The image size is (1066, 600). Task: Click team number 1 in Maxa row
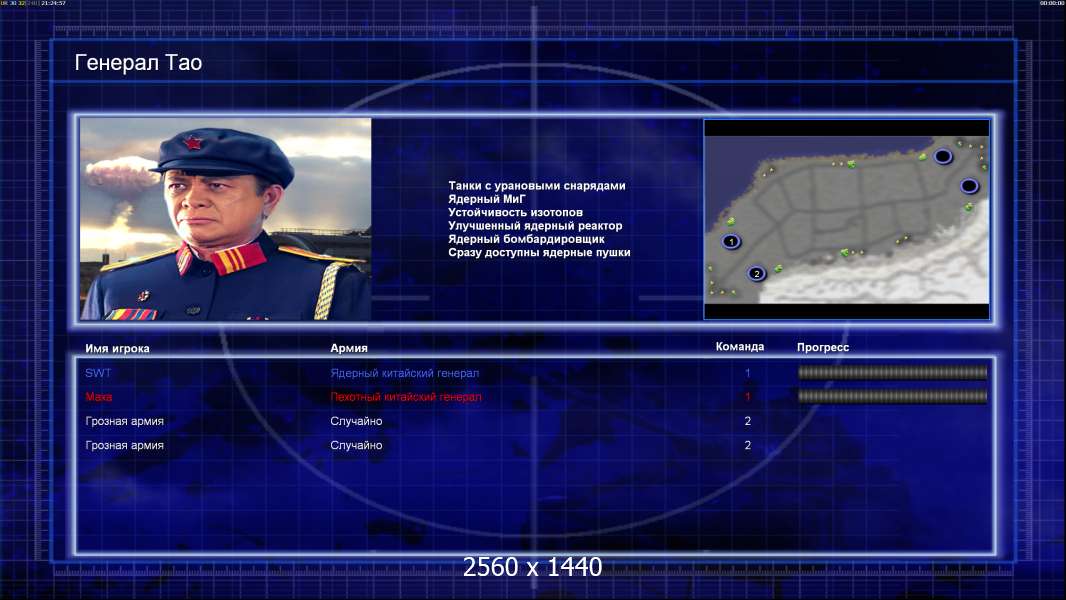pyautogui.click(x=747, y=397)
